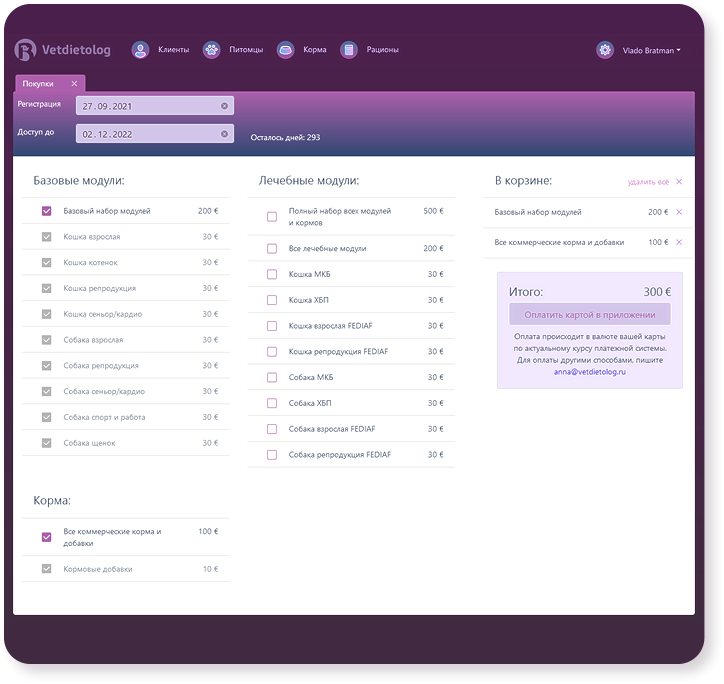This screenshot has height=684, width=724.
Task: Clear the access date 02.12.2022
Action: (x=224, y=134)
